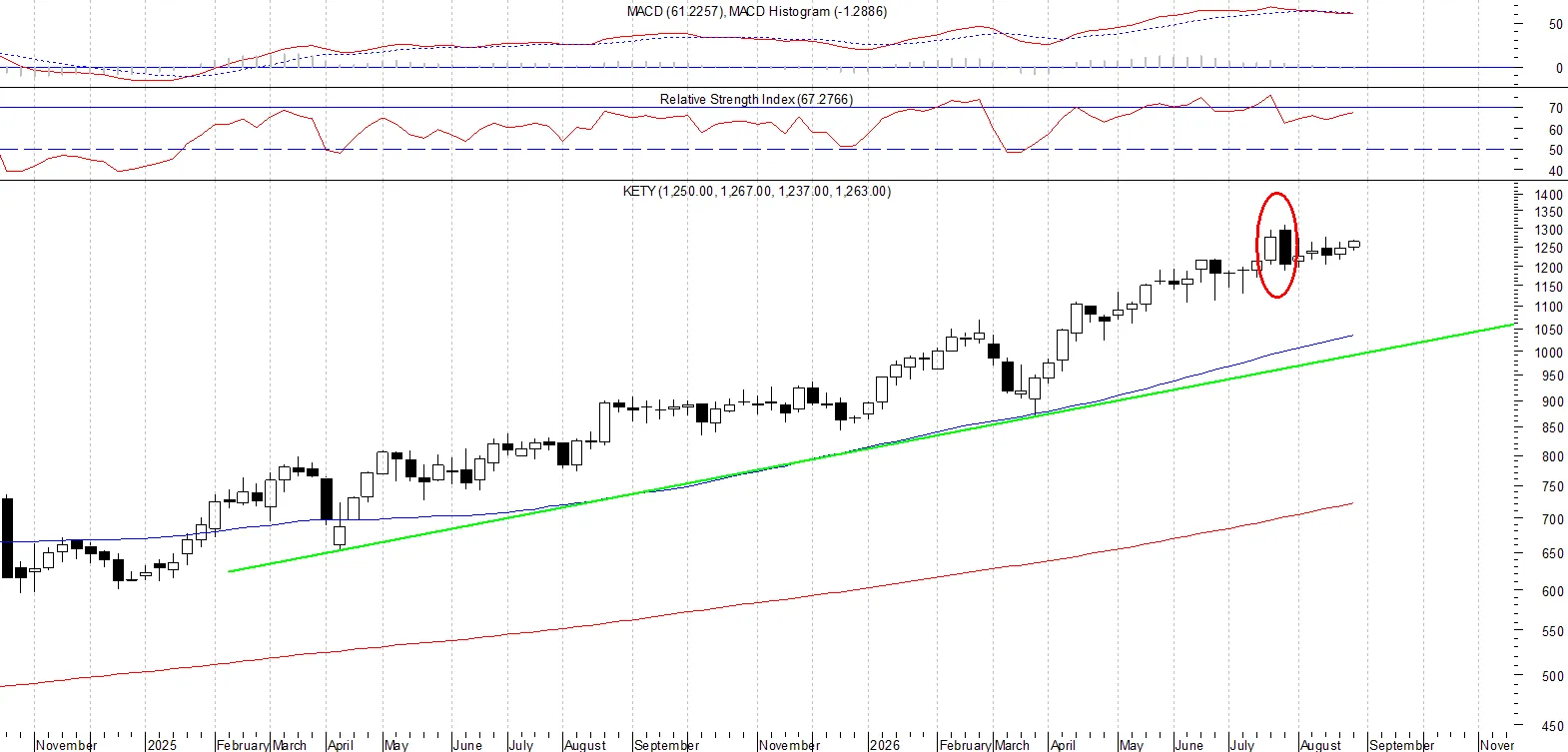1568x752 pixels.
Task: Click the 0 label on the MACD axis
Action: point(1559,69)
